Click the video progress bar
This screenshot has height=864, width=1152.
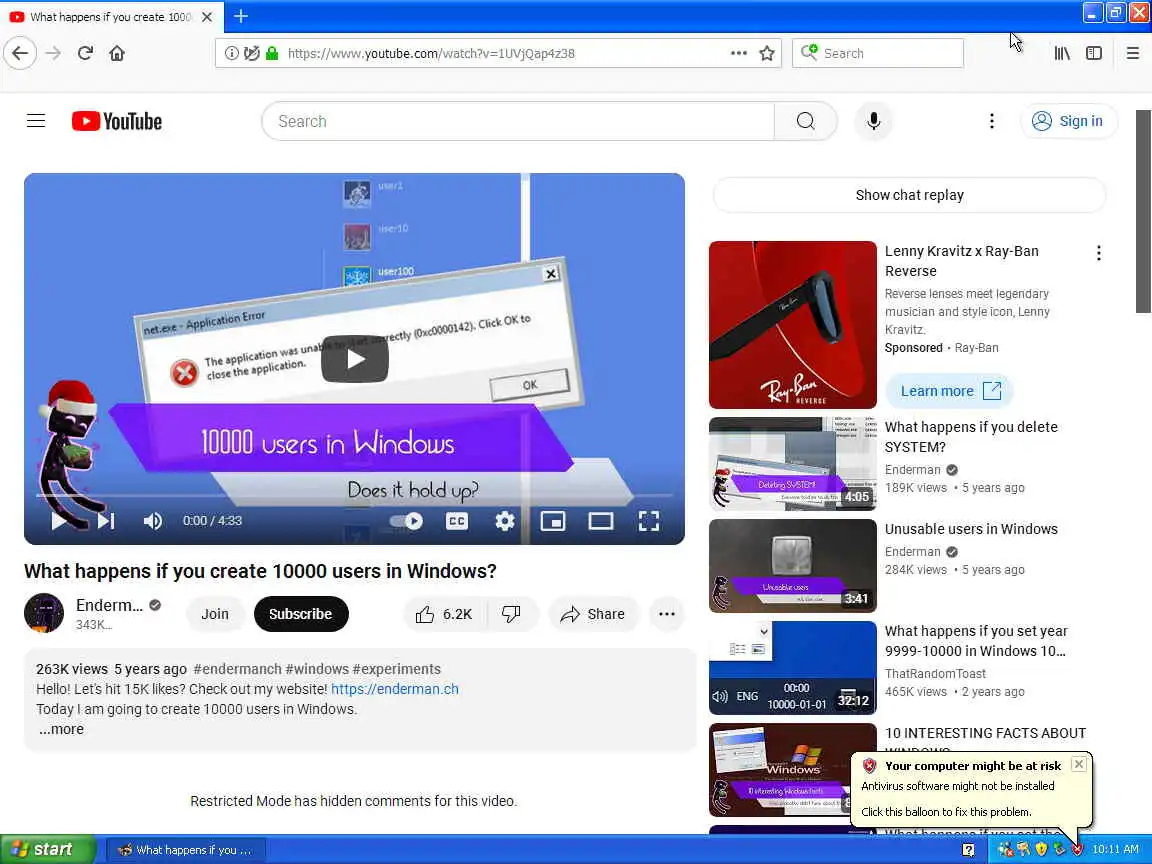click(354, 496)
